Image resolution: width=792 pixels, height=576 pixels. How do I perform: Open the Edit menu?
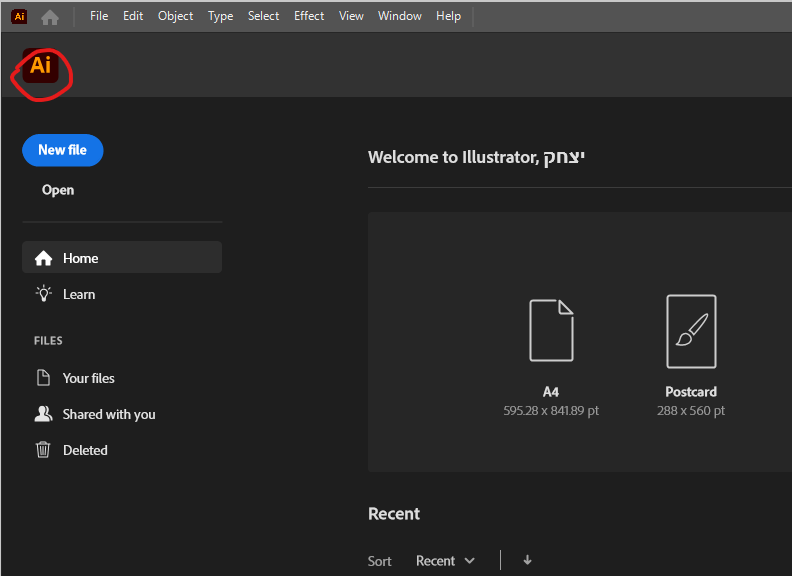pos(133,16)
